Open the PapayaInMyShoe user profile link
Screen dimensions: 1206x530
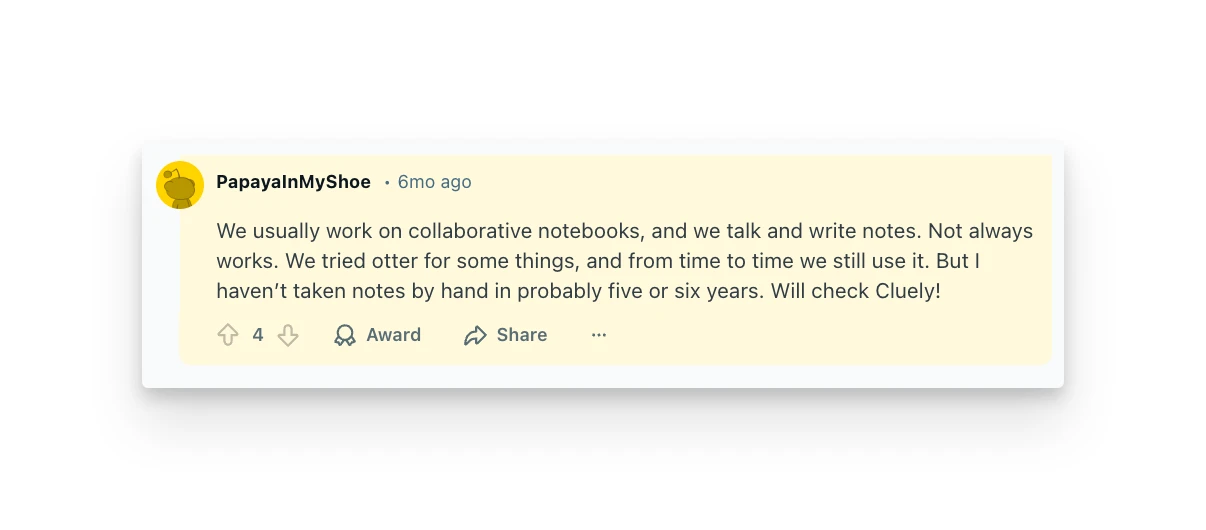293,182
